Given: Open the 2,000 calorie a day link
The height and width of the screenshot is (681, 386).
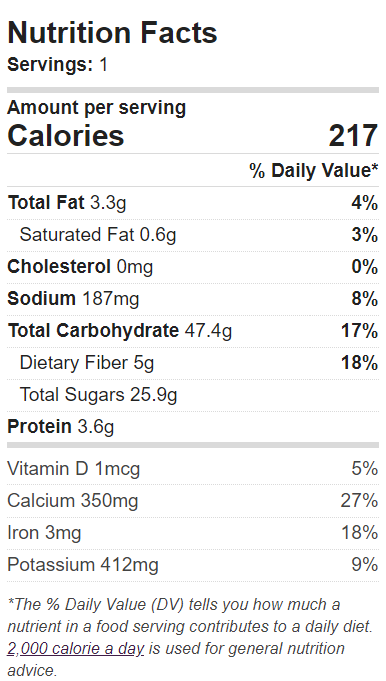Looking at the screenshot, I should point(76,649).
